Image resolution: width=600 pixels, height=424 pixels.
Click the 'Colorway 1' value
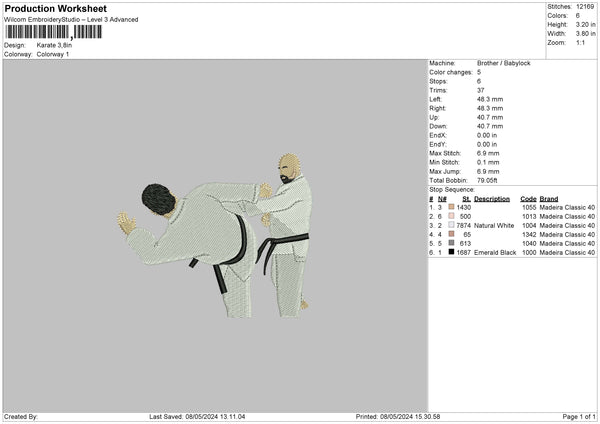click(53, 54)
